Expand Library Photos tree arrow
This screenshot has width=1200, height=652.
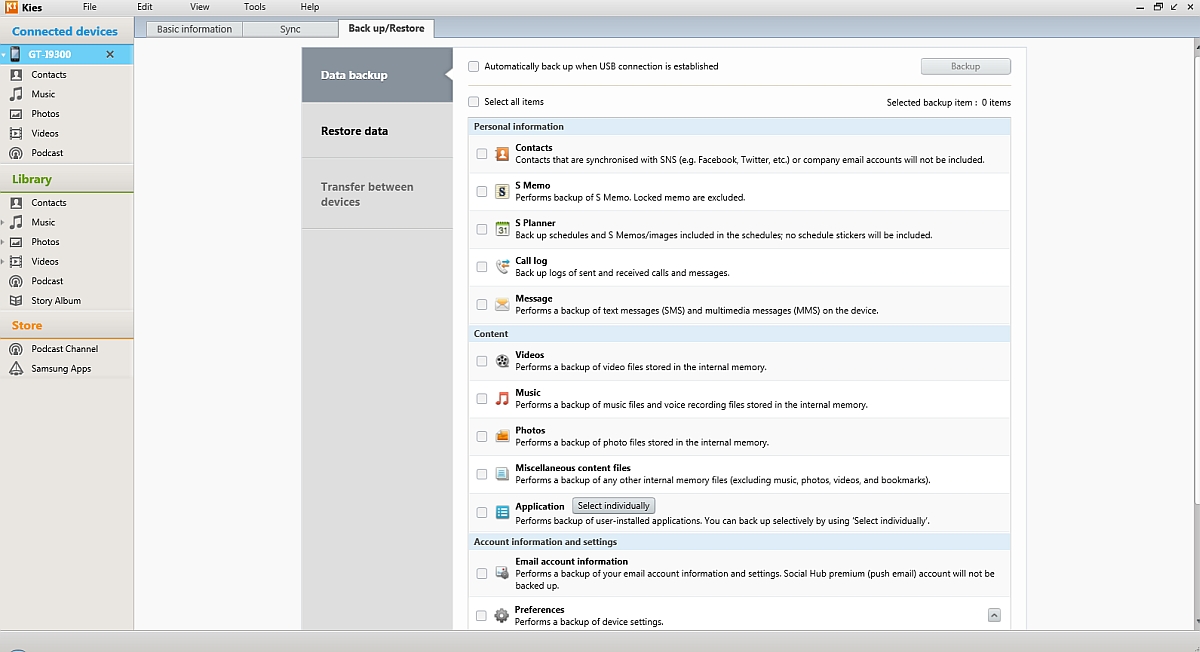click(3, 242)
